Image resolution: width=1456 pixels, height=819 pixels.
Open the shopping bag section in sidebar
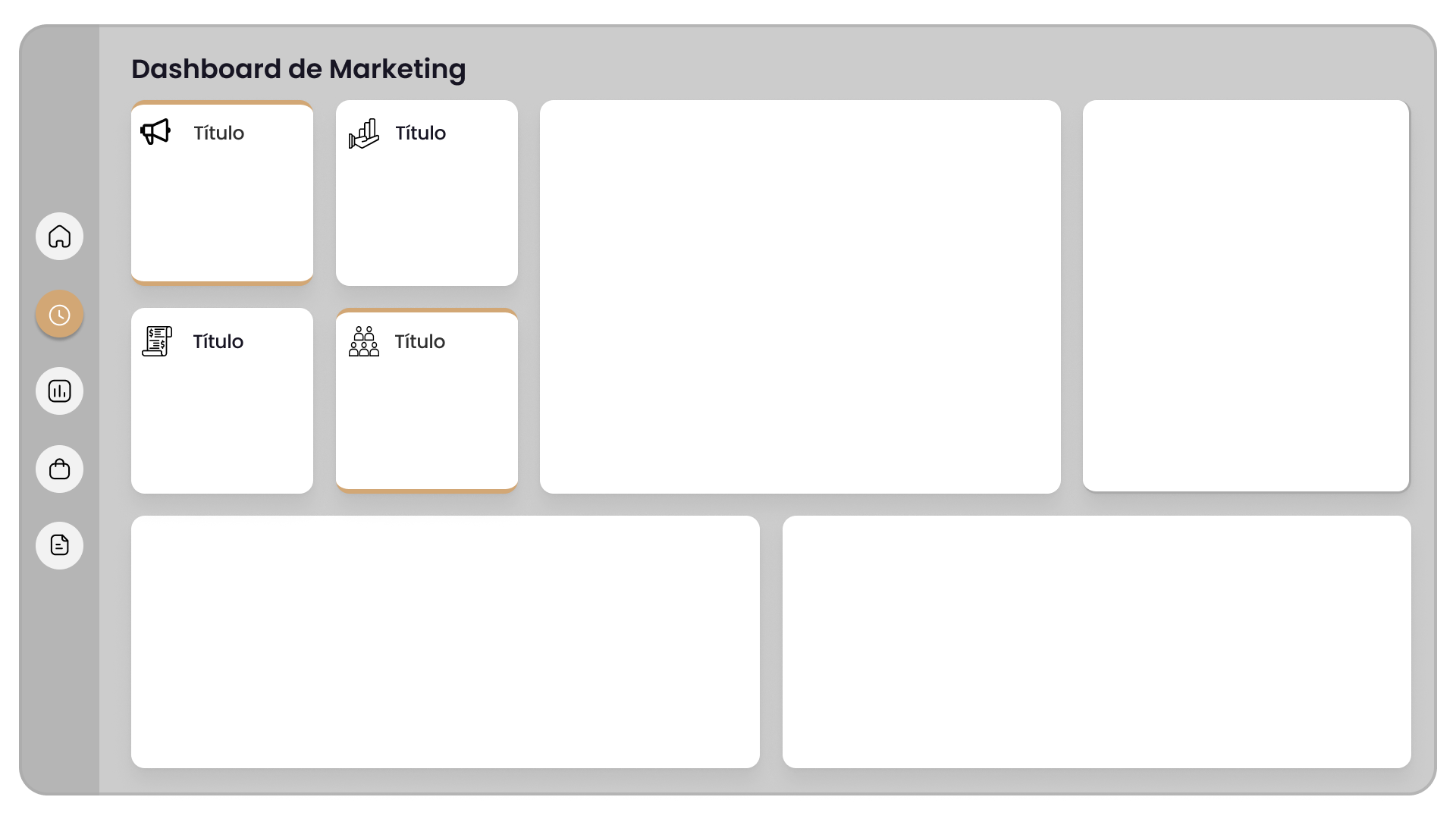[x=58, y=469]
